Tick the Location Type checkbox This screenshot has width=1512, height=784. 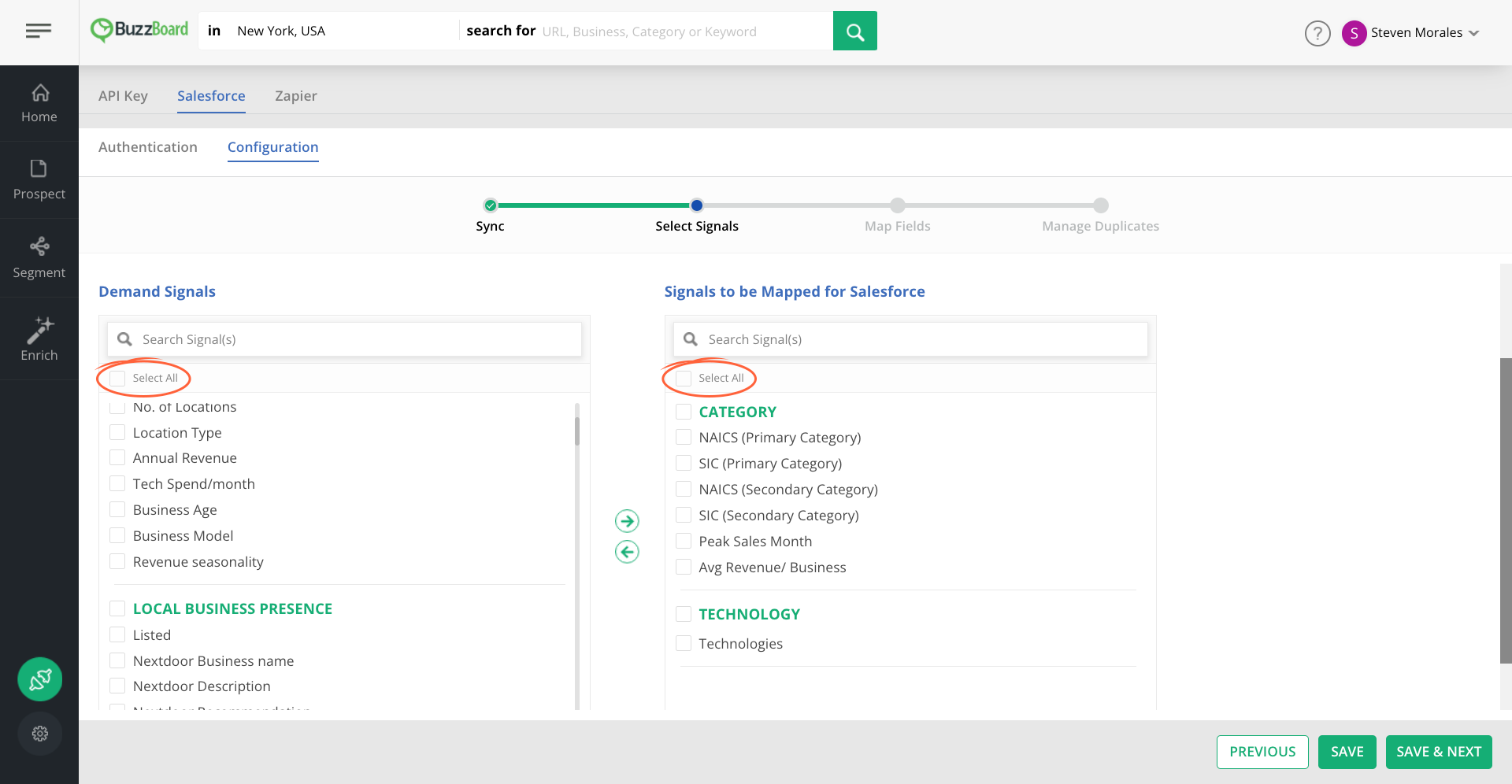coord(117,432)
